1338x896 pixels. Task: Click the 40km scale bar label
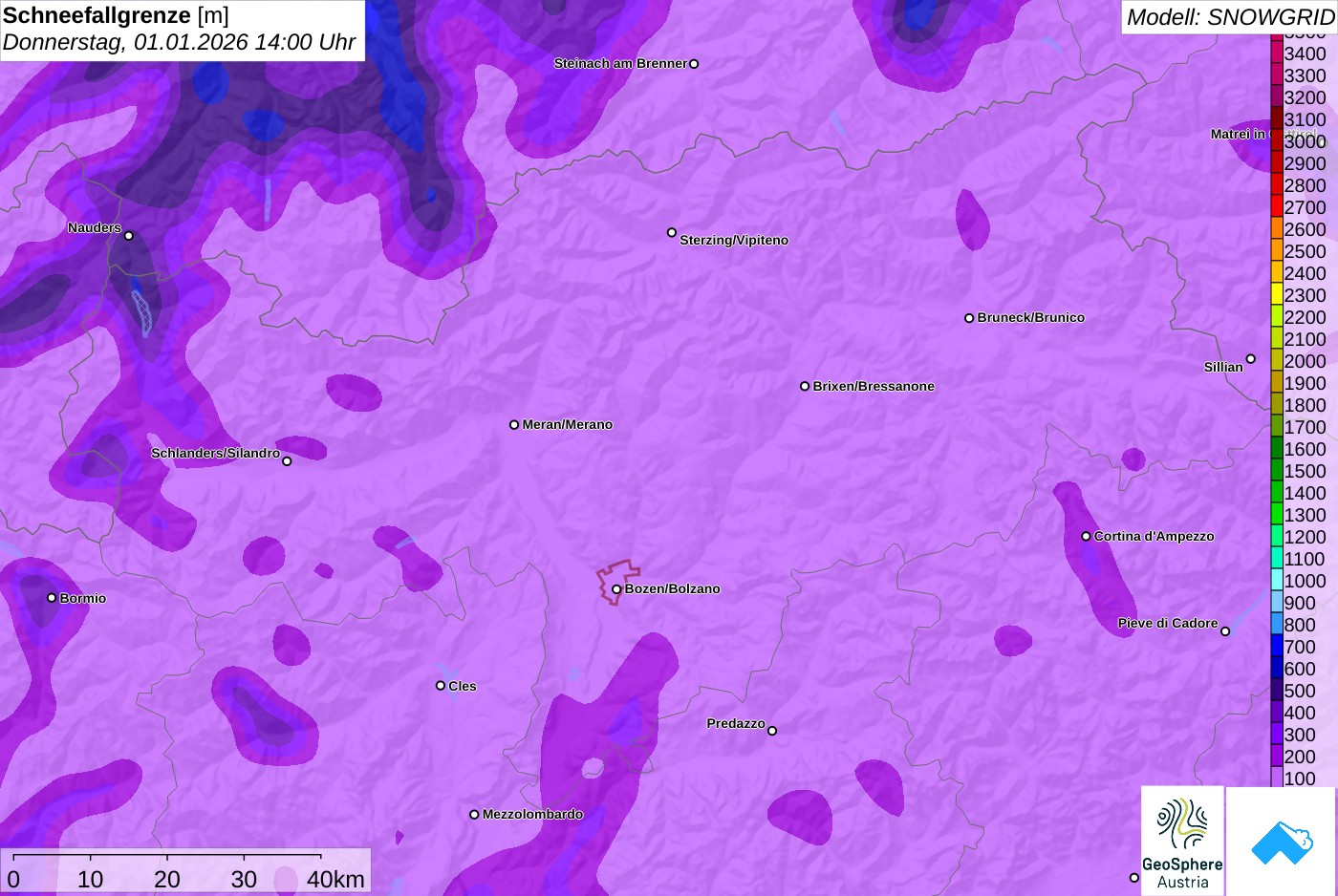(x=335, y=879)
